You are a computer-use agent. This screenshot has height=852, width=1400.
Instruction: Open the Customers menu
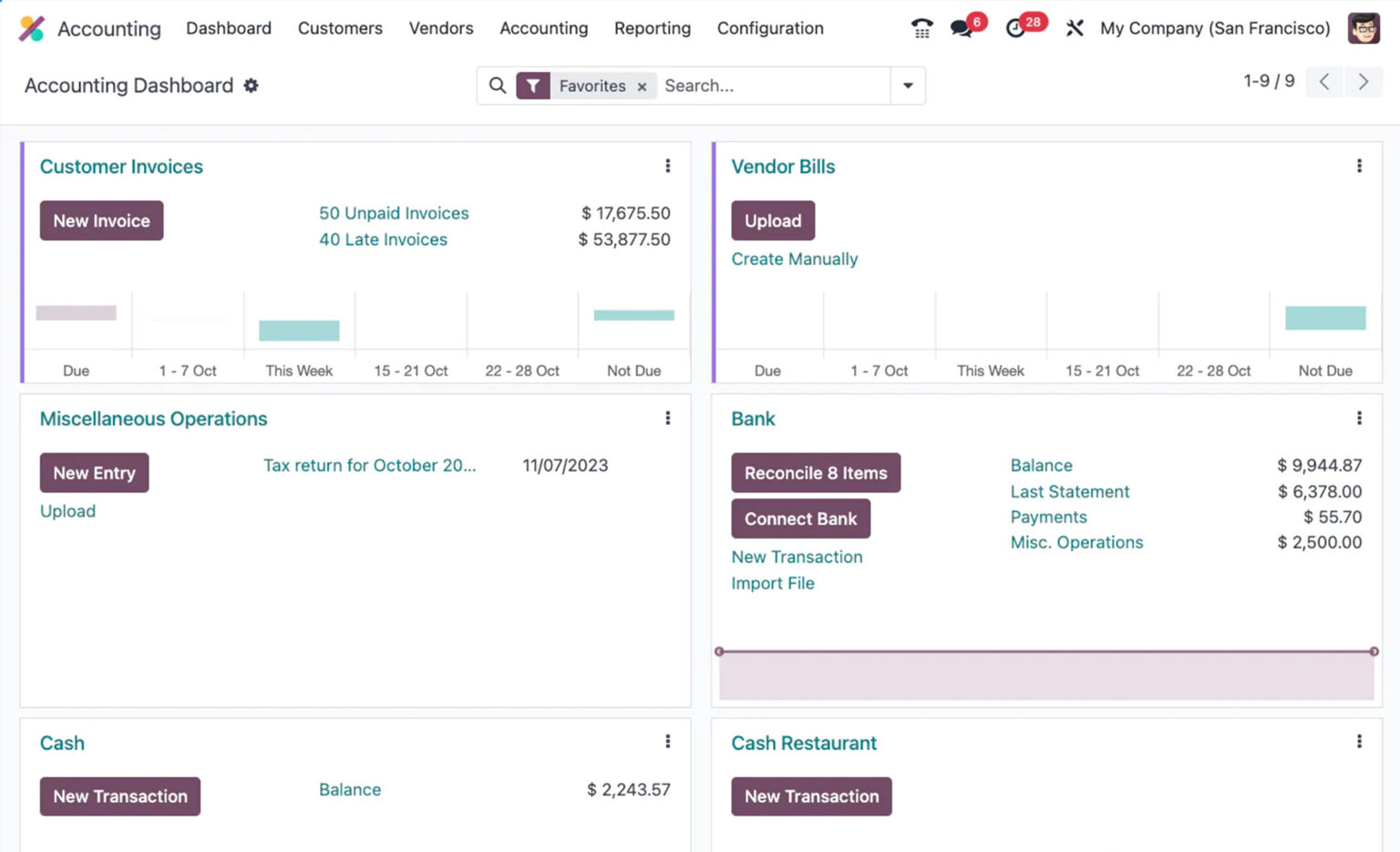click(339, 28)
